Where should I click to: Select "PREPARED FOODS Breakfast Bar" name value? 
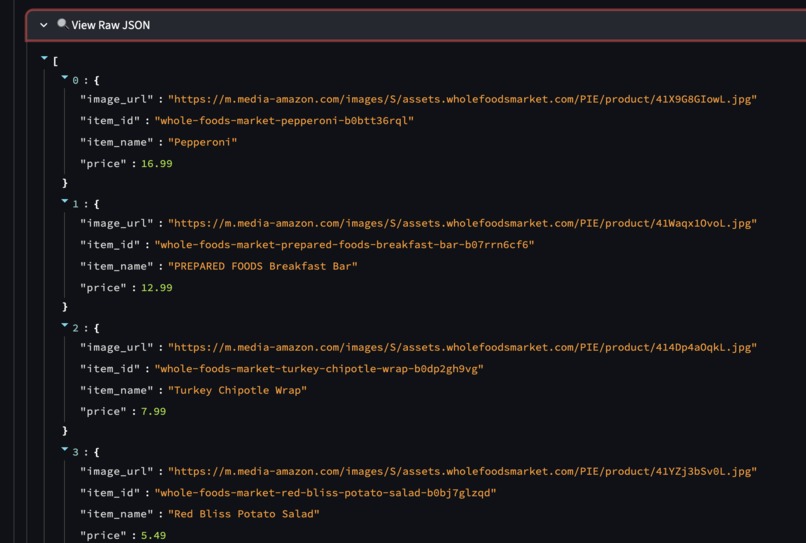(x=263, y=266)
